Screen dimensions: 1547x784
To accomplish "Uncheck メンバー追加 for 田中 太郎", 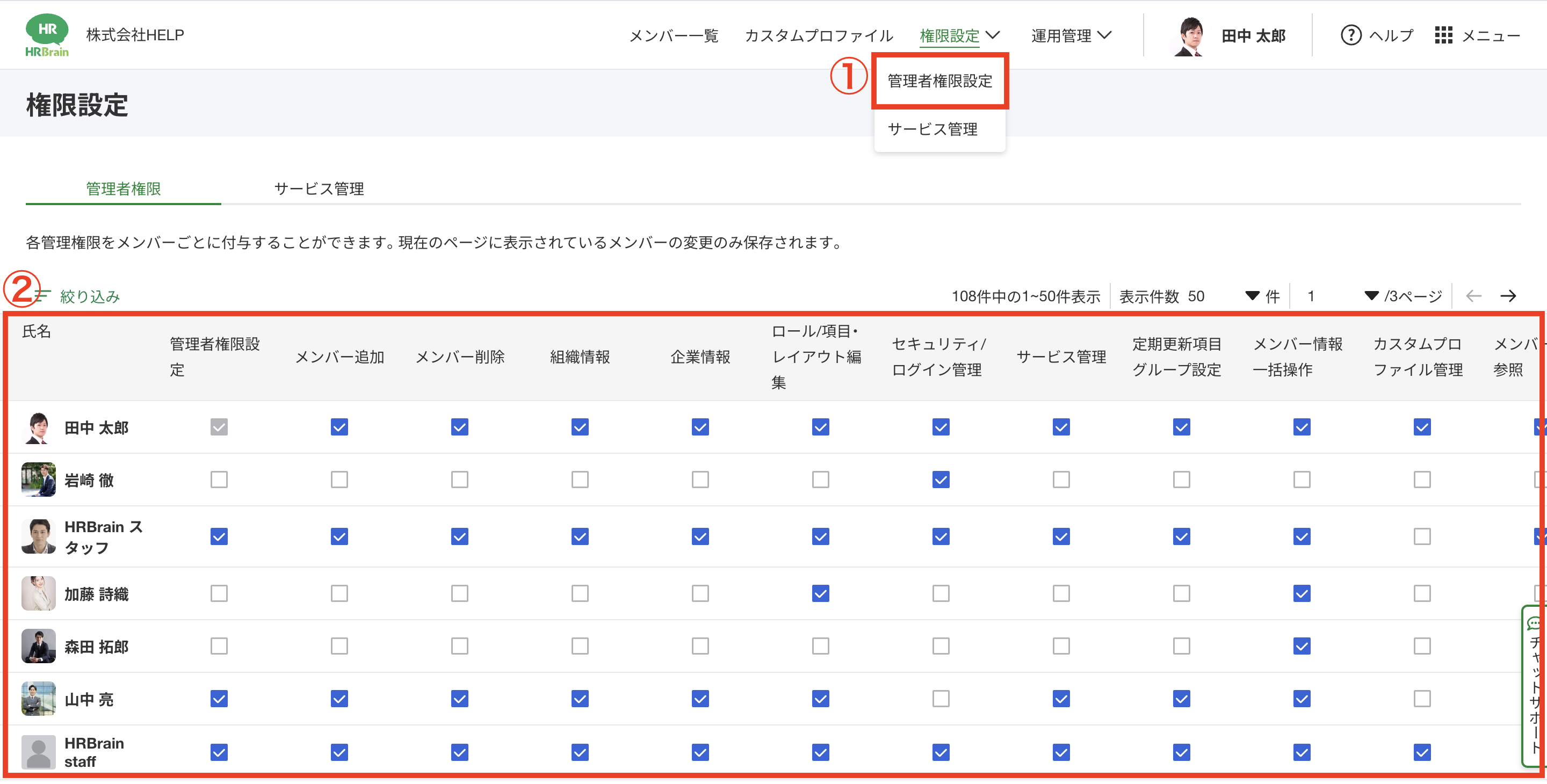I will [339, 427].
